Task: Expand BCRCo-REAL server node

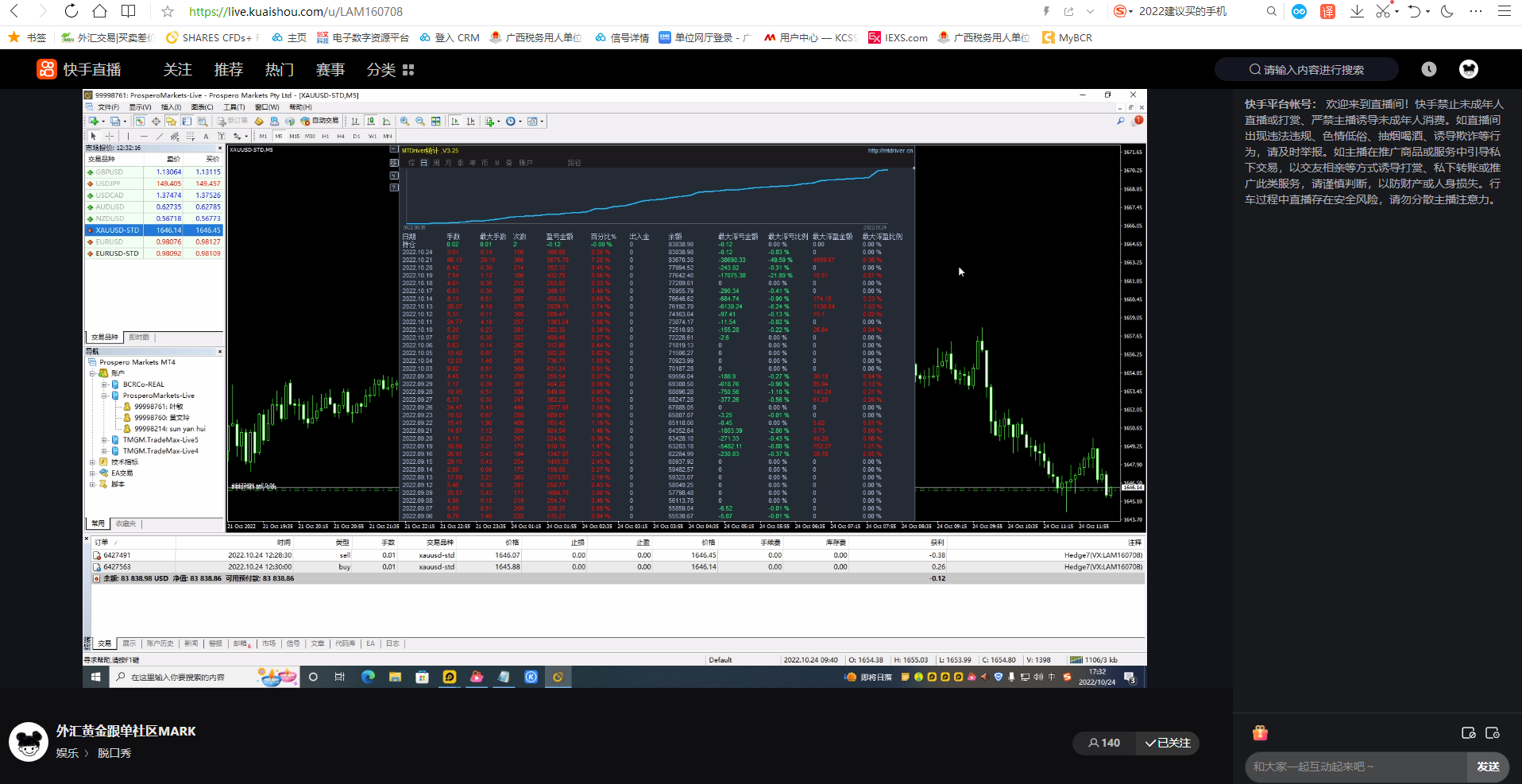Action: pyautogui.click(x=103, y=384)
